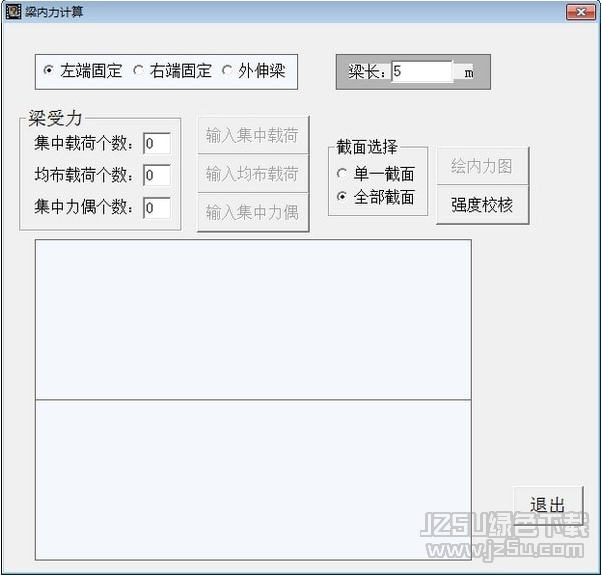Click the 强度校核 button
The height and width of the screenshot is (576, 602).
(483, 205)
